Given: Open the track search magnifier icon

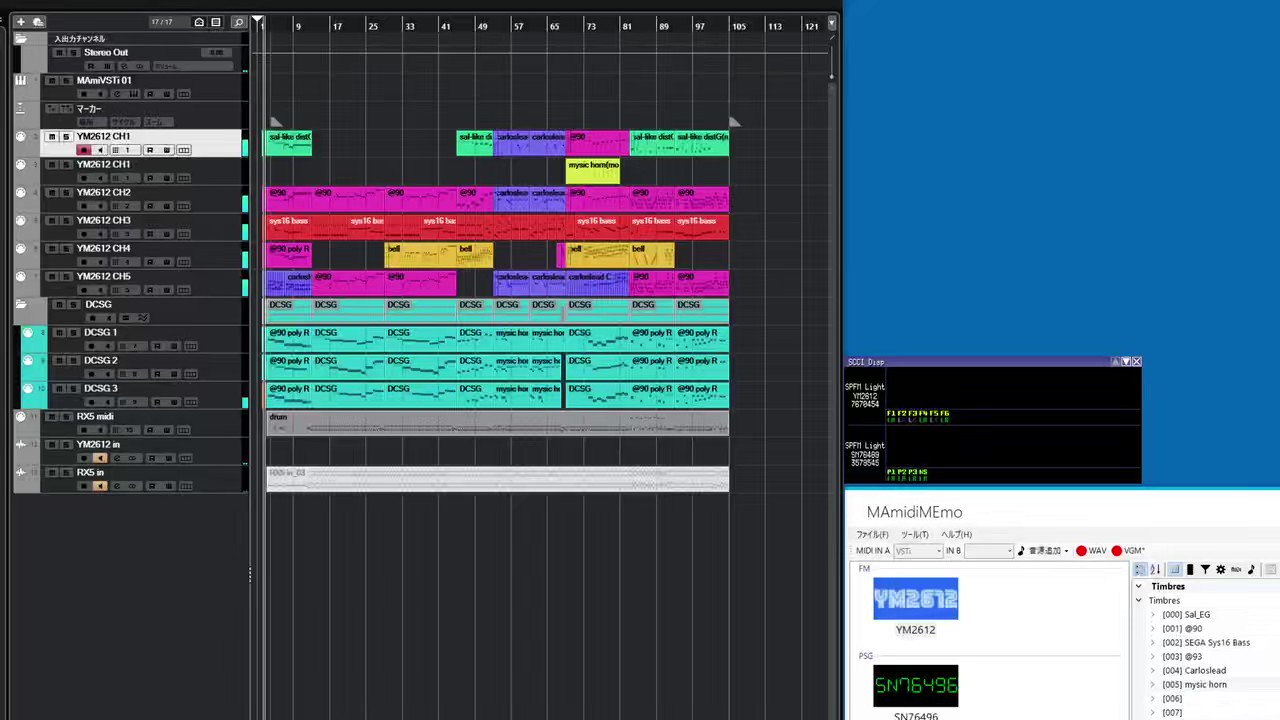Looking at the screenshot, I should tap(238, 22).
